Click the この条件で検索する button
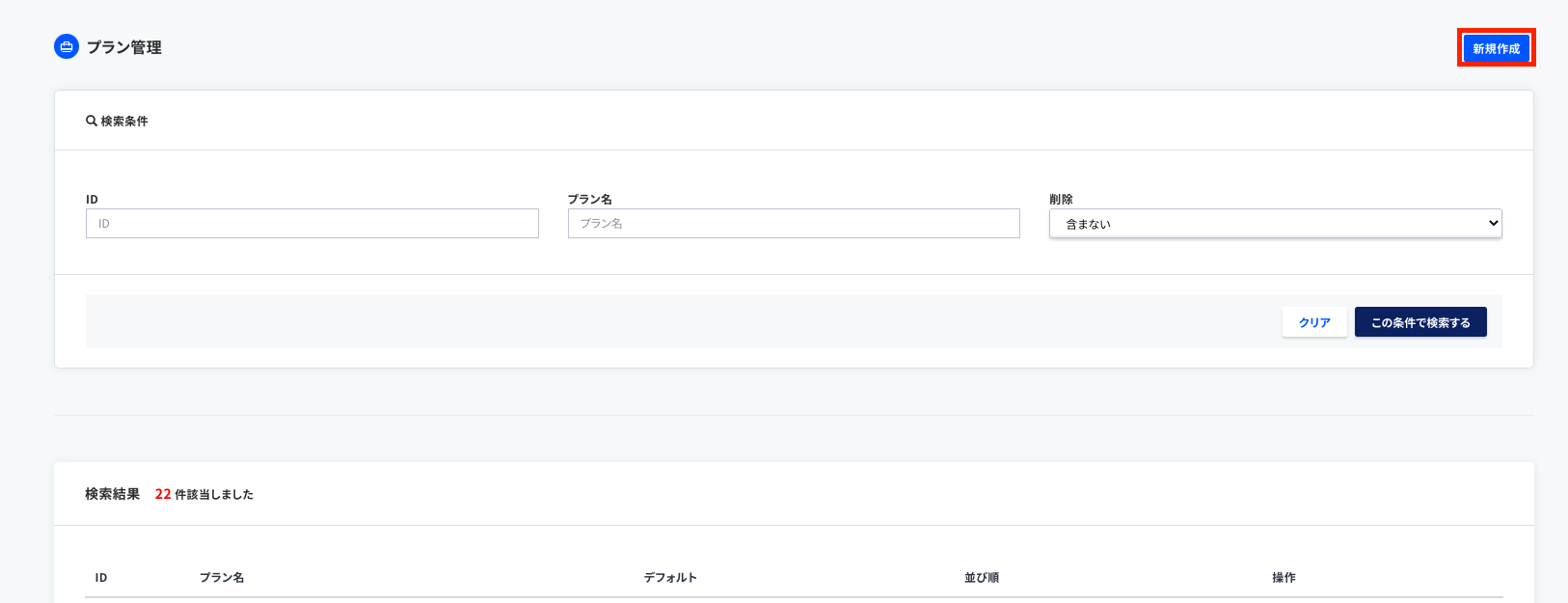Screen dimensions: 1568x603 pyautogui.click(x=1420, y=322)
